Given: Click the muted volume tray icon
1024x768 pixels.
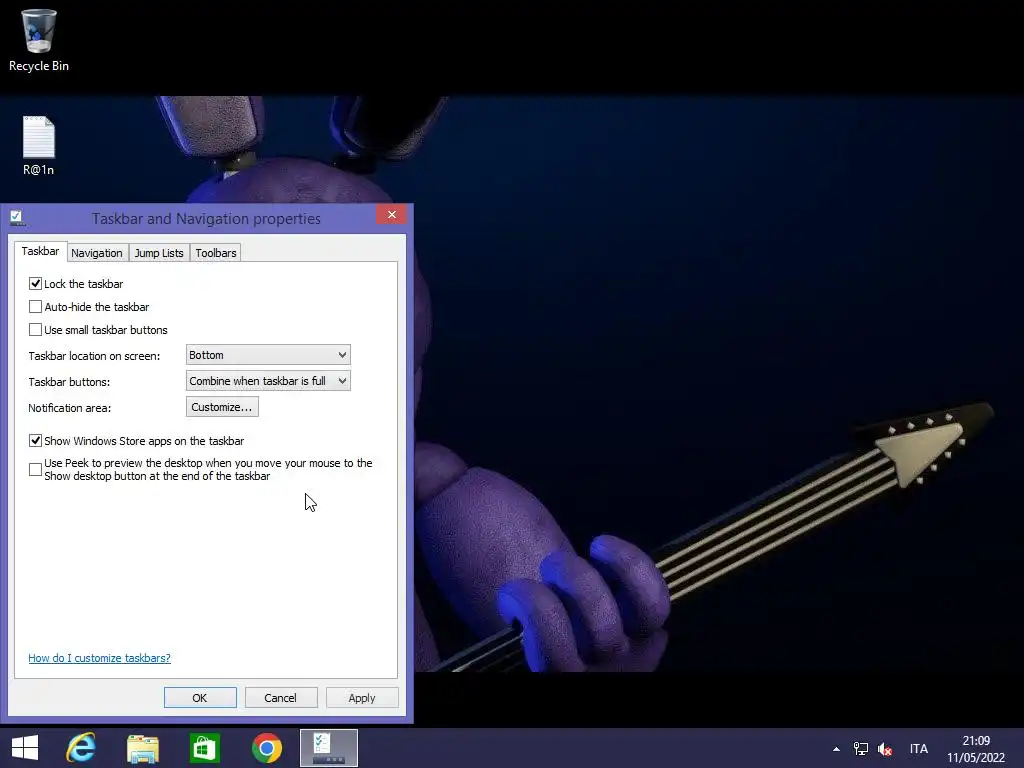Looking at the screenshot, I should [x=885, y=749].
